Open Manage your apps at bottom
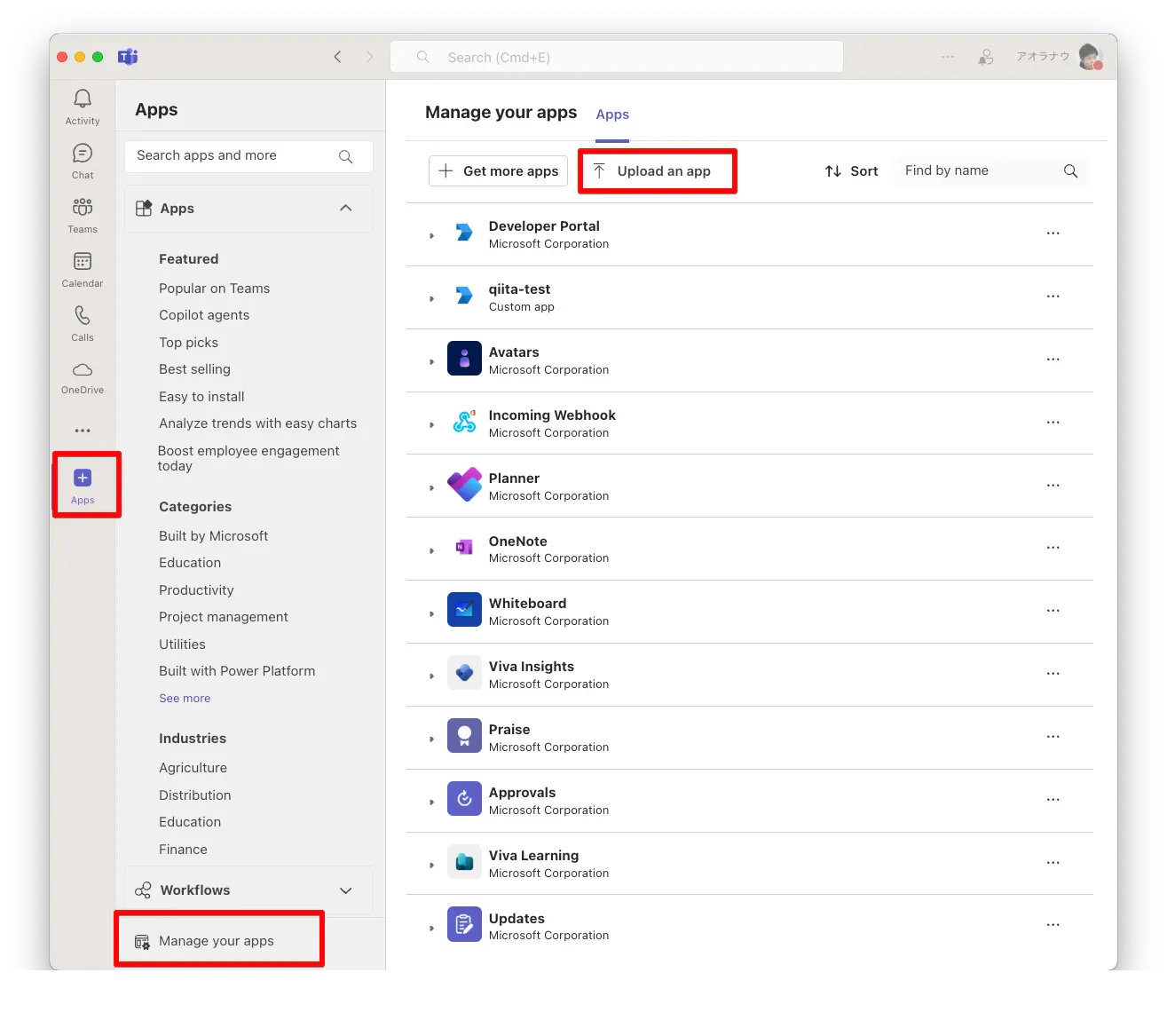Image resolution: width=1167 pixels, height=1036 pixels. click(x=217, y=941)
